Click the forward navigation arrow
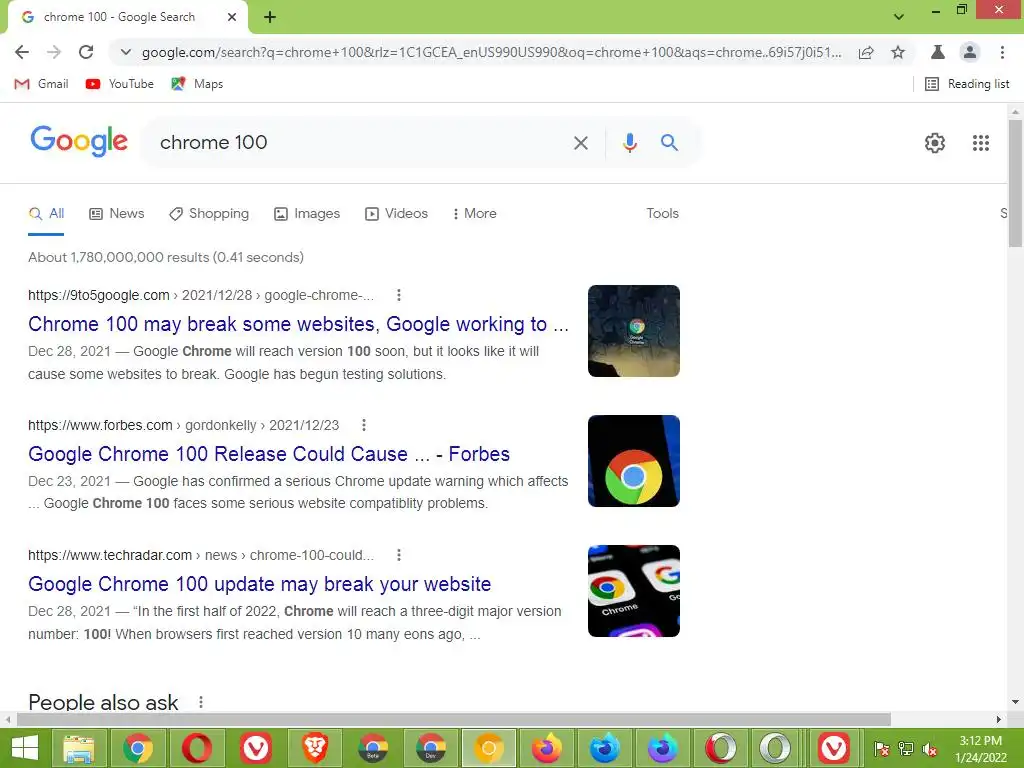 click(x=54, y=52)
